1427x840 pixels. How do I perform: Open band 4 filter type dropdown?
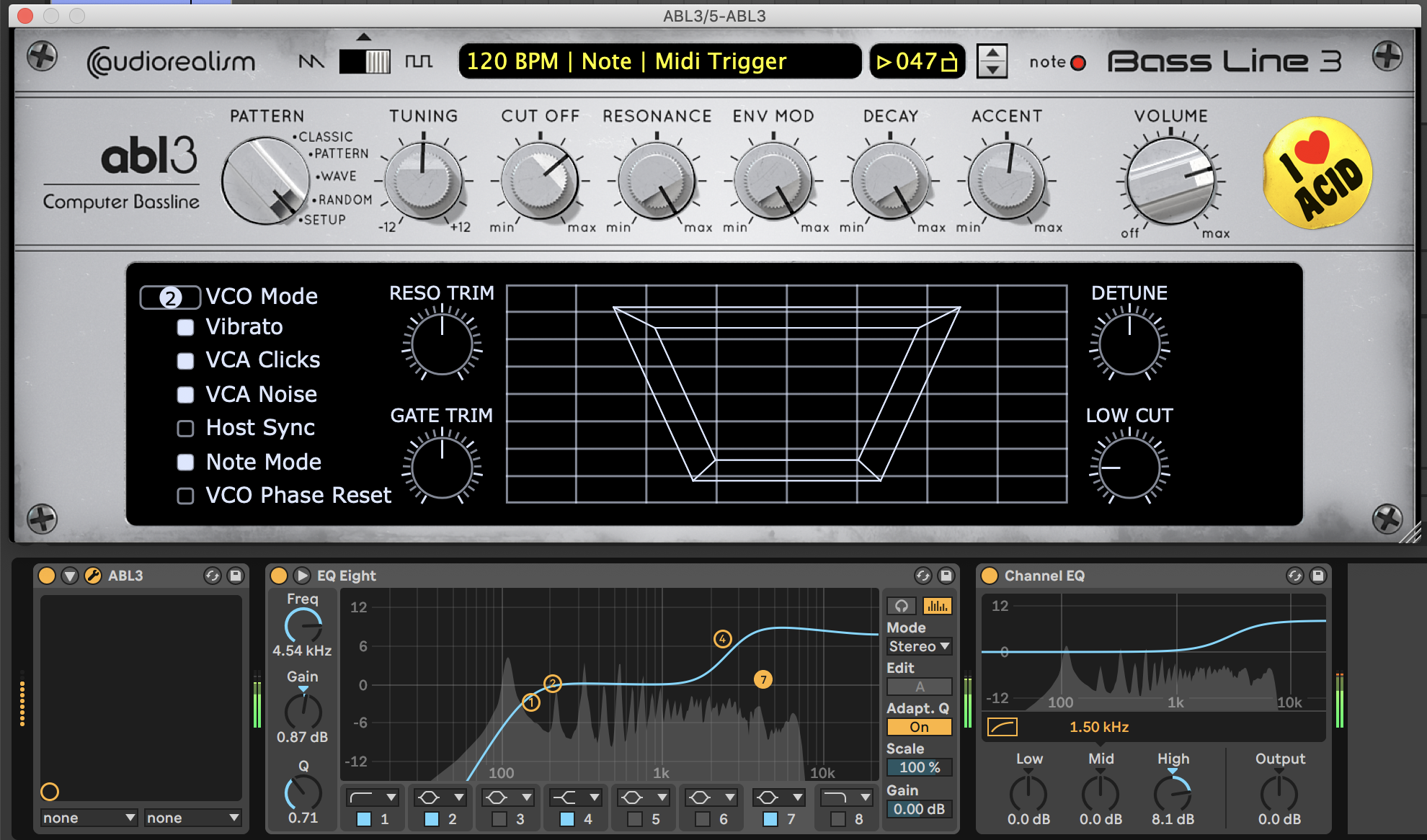576,797
